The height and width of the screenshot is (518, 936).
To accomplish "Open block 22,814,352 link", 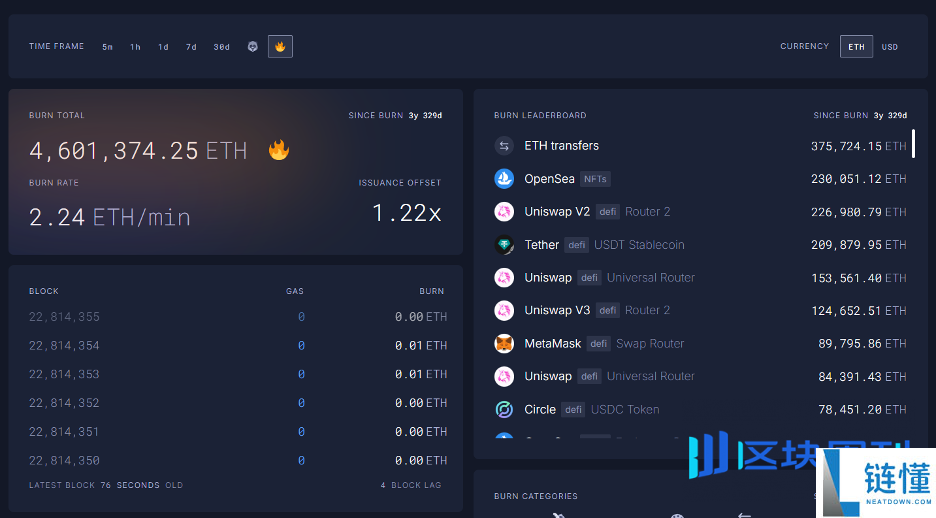I will pos(64,403).
